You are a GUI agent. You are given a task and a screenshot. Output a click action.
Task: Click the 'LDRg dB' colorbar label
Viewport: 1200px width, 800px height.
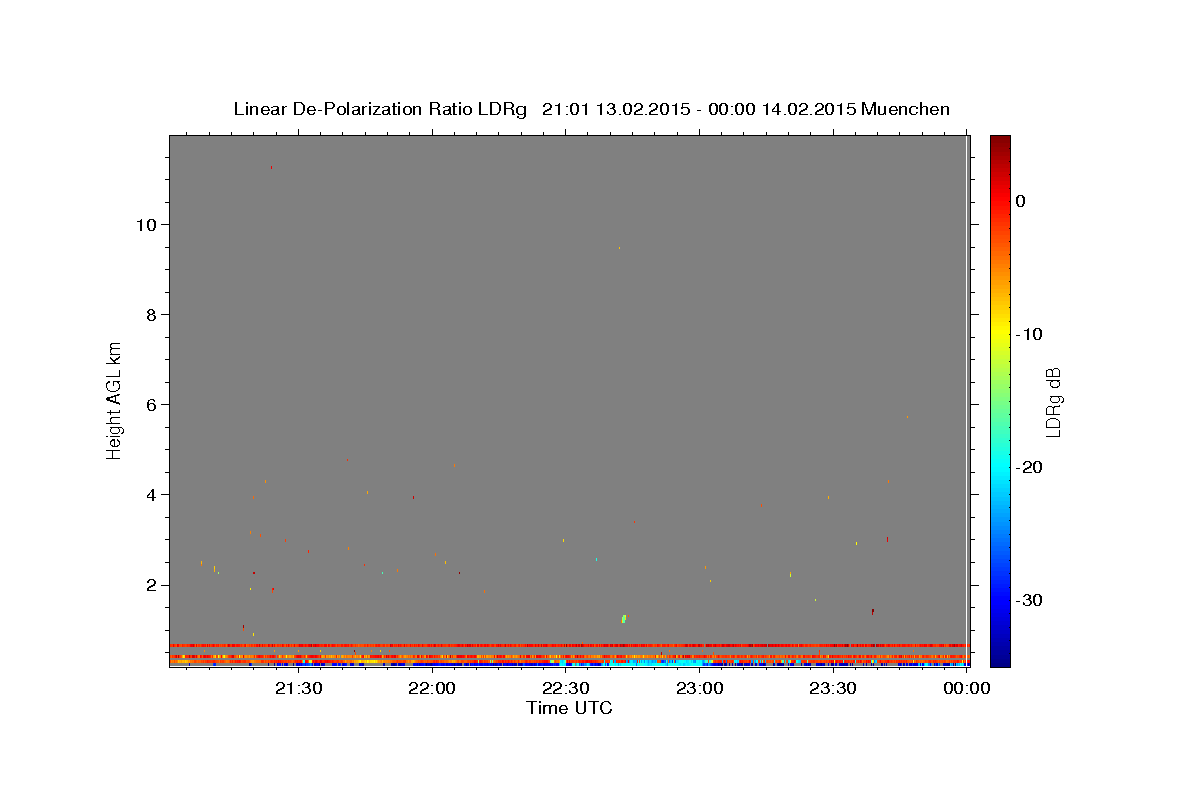pos(1053,402)
